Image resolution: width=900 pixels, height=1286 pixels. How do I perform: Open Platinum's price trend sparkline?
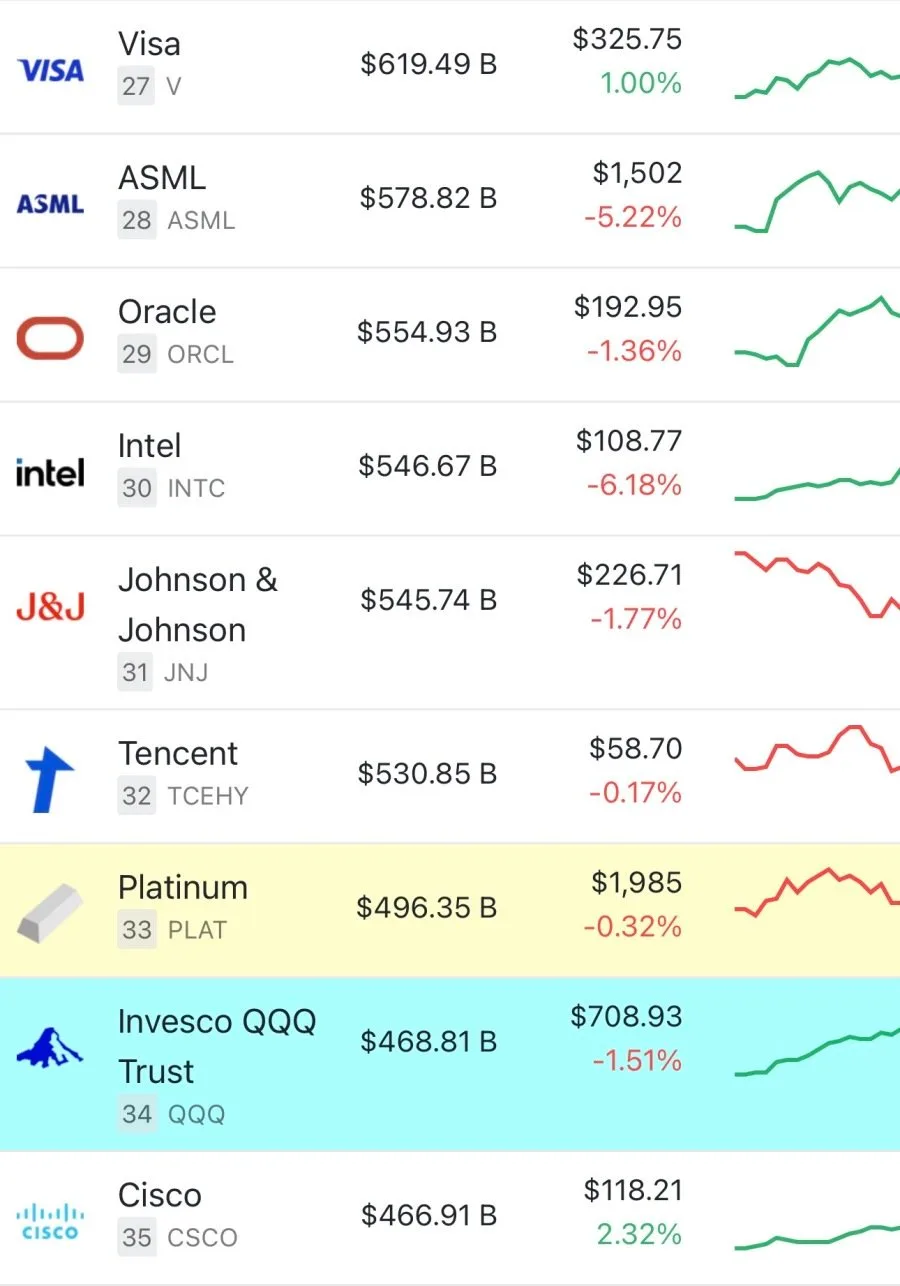click(817, 890)
